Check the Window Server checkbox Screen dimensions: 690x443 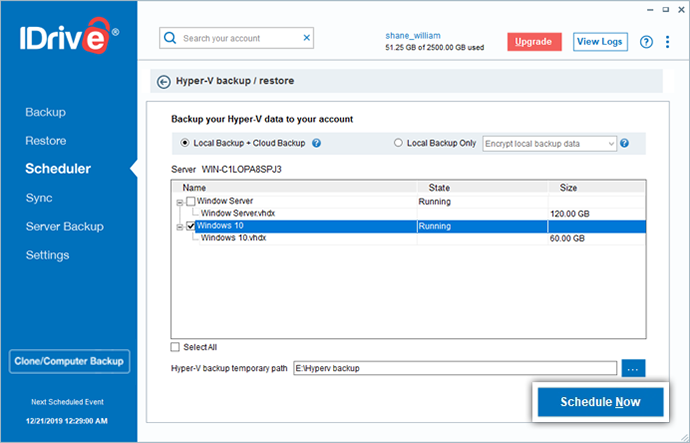click(x=191, y=201)
